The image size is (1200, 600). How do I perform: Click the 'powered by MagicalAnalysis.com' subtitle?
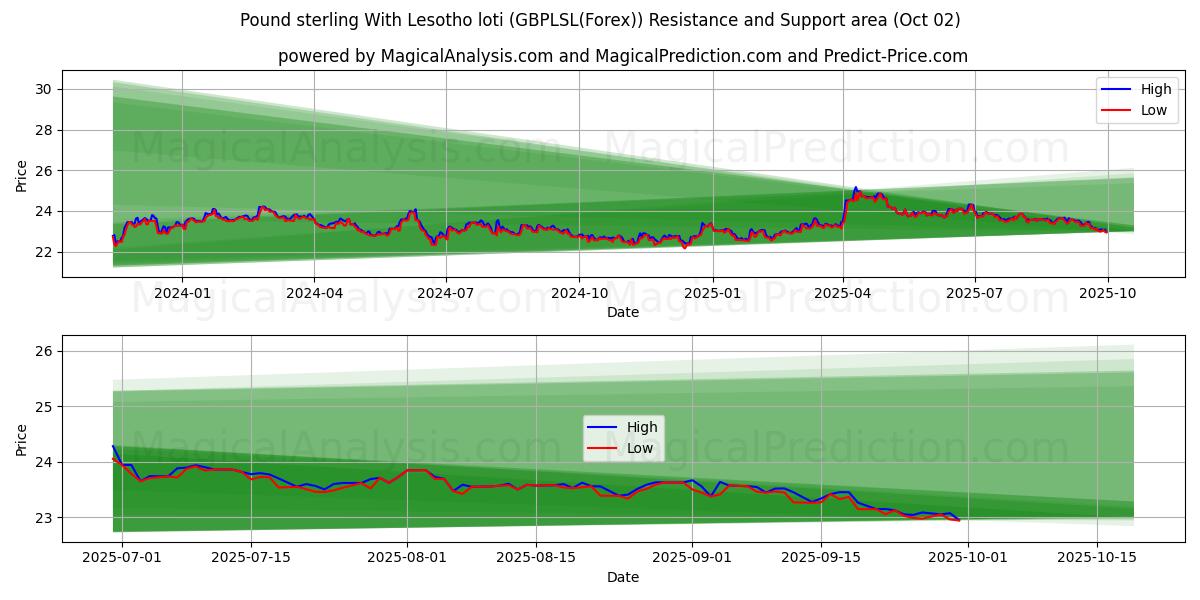[x=622, y=56]
